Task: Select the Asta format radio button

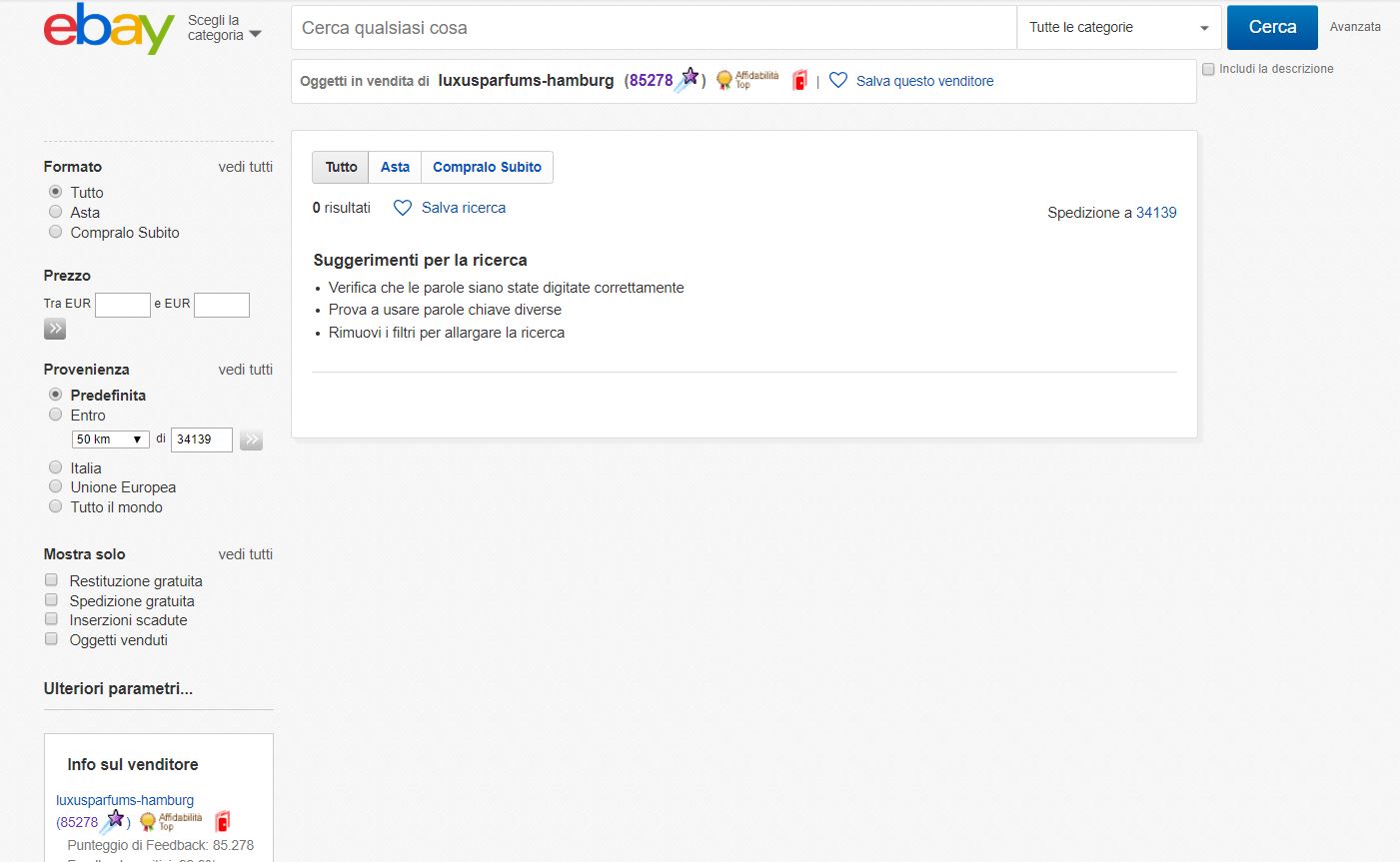Action: [56, 212]
